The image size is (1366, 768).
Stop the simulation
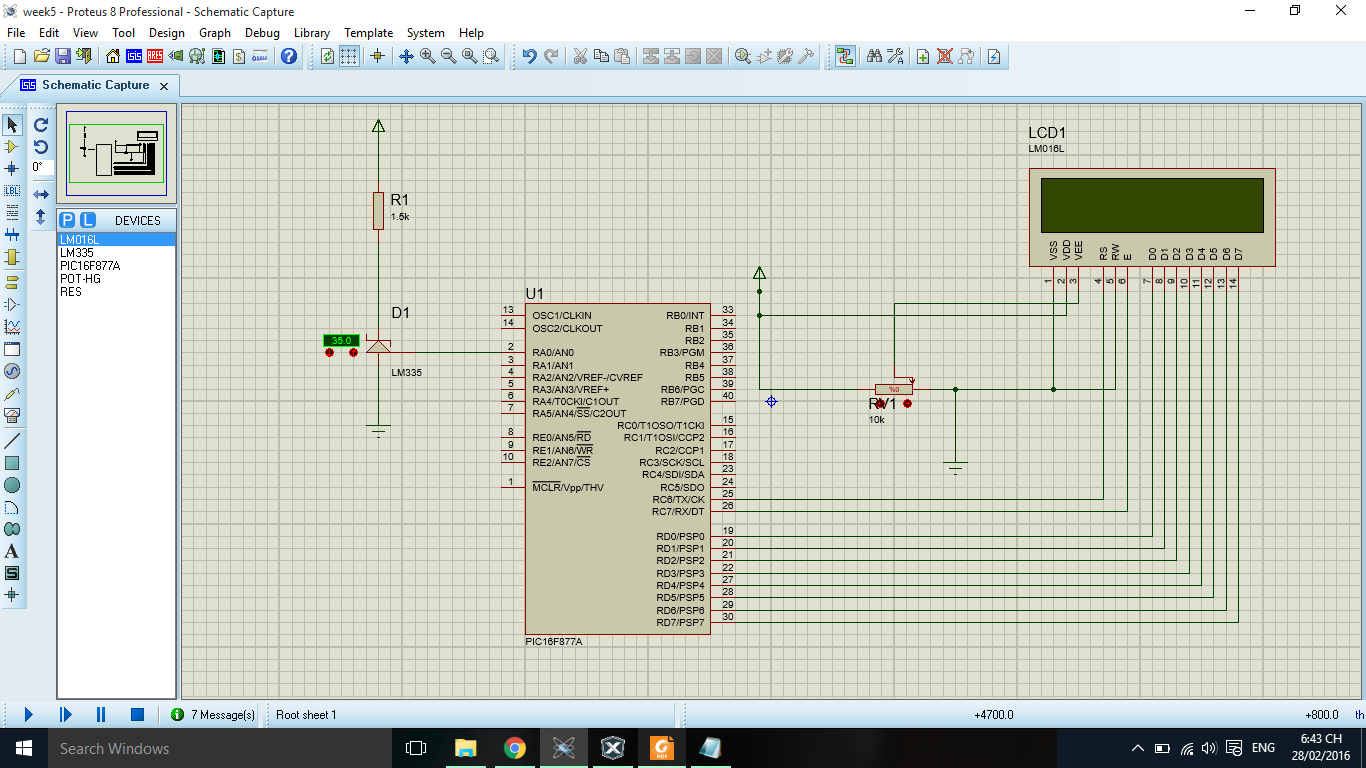pyautogui.click(x=138, y=714)
